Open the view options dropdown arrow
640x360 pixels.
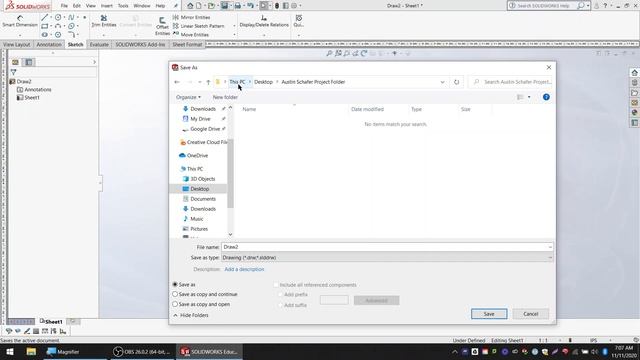tap(529, 97)
